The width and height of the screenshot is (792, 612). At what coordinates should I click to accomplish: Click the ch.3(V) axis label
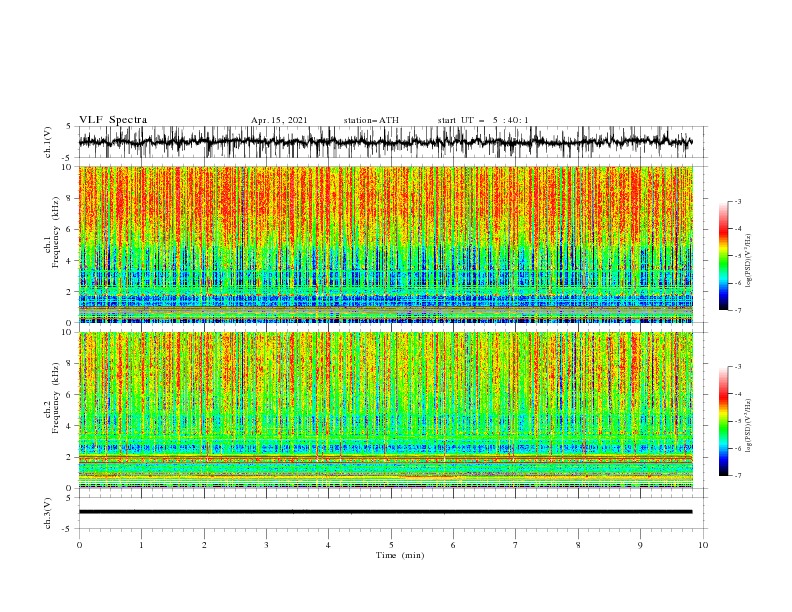click(x=48, y=513)
